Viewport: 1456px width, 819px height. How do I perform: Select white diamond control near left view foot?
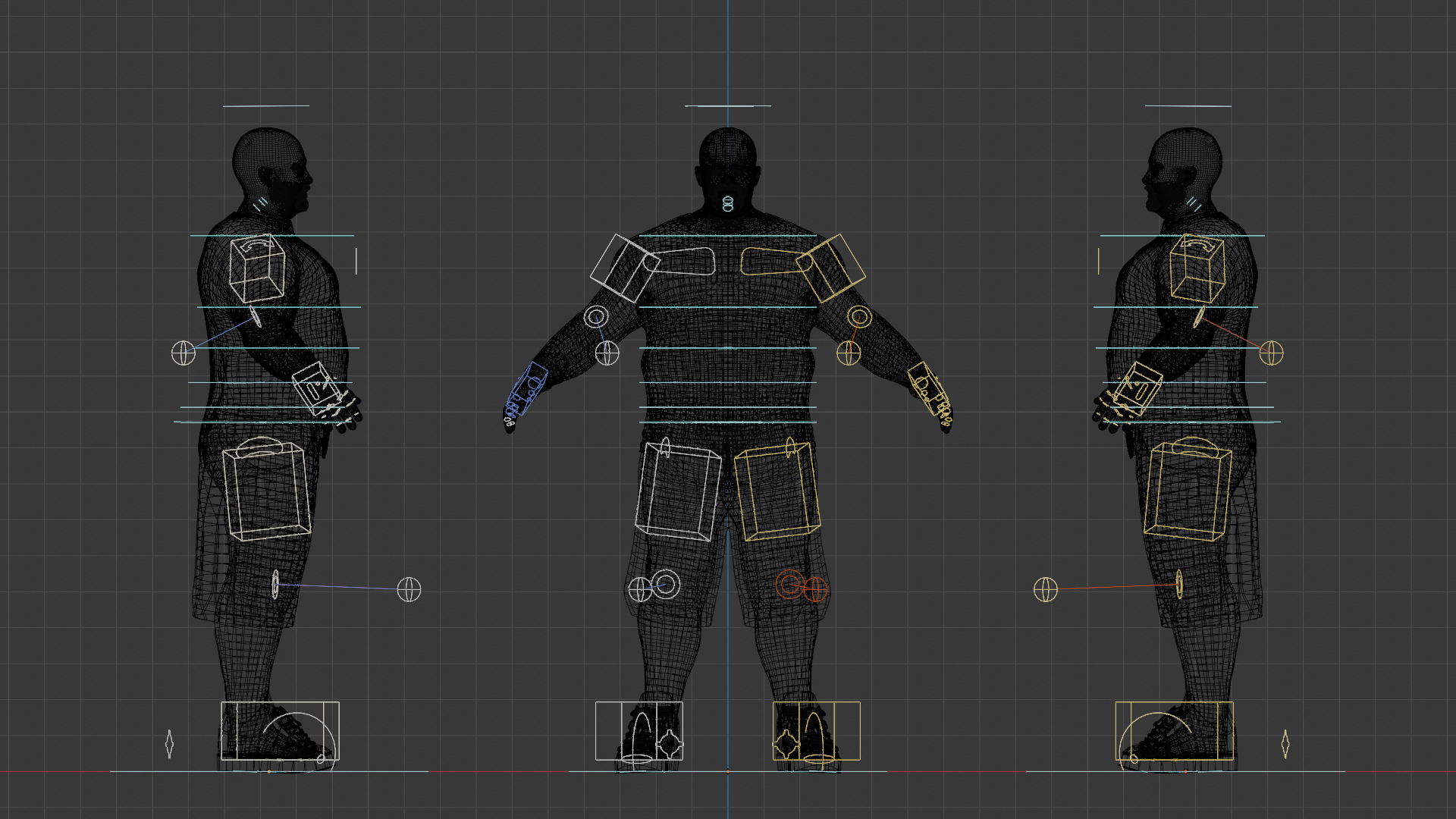tap(169, 744)
